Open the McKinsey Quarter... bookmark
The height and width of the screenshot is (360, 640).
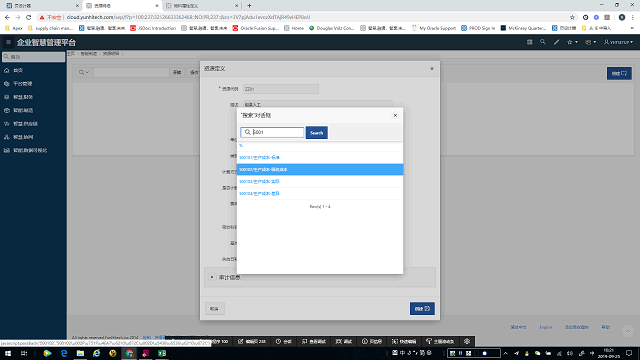point(523,28)
